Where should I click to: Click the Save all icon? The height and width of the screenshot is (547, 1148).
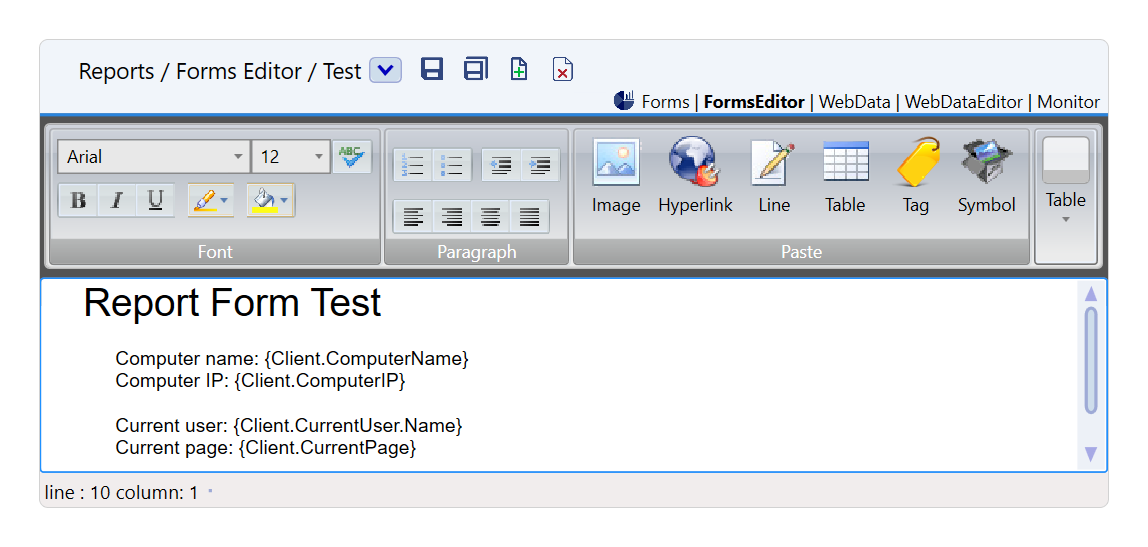coord(475,69)
